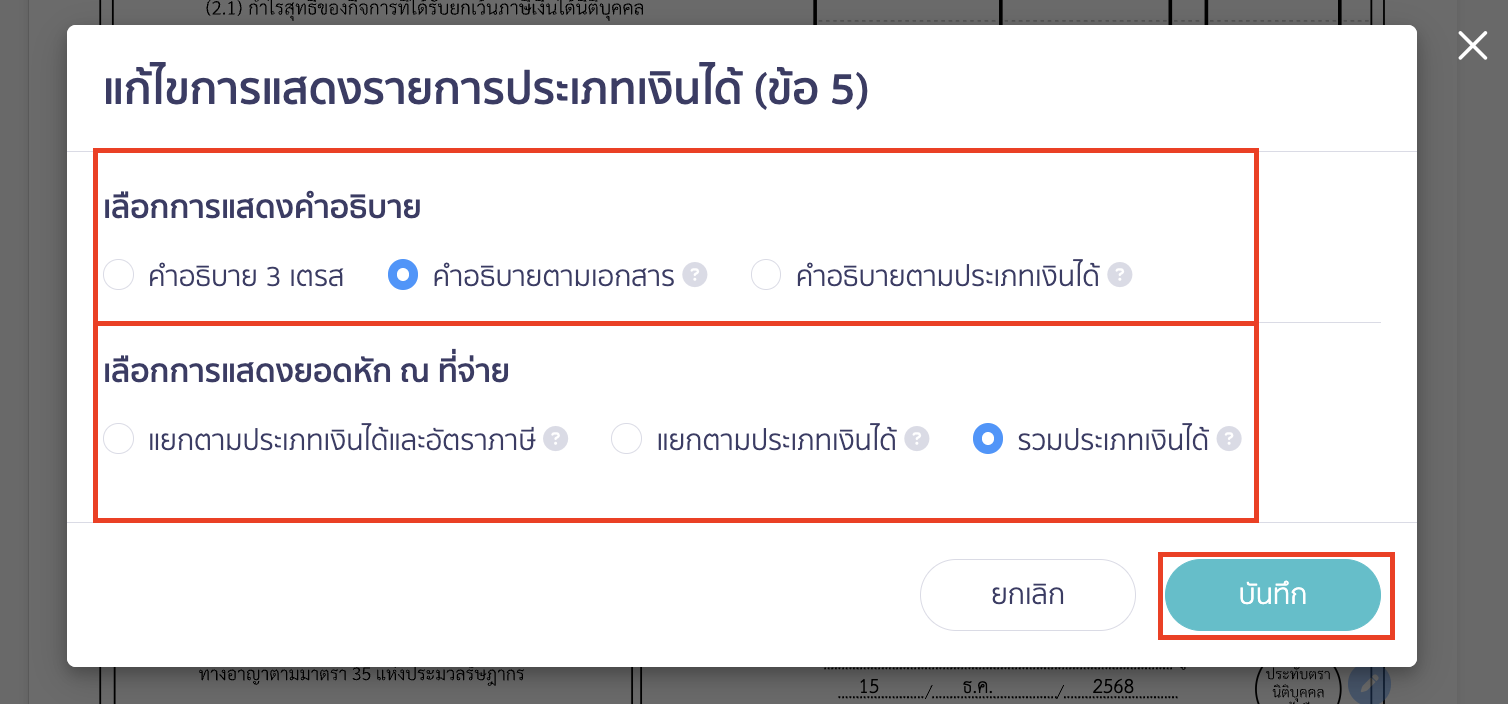This screenshot has width=1508, height=704.
Task: Click the เลือกการแสดงยอดหัก ณ ที่จ่าย heading
Action: click(307, 369)
